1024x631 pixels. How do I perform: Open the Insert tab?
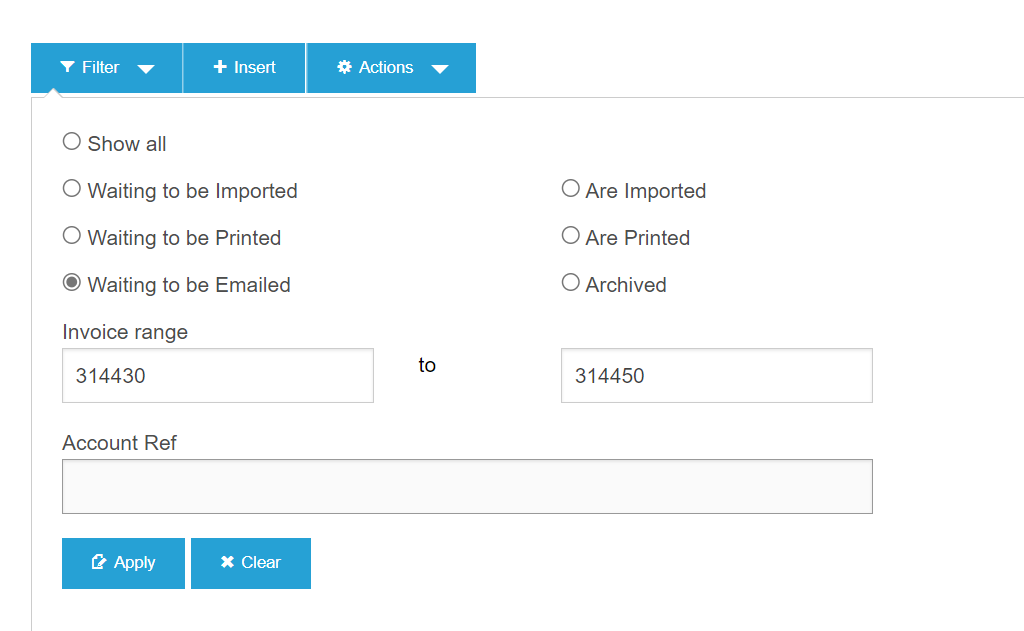(245, 68)
